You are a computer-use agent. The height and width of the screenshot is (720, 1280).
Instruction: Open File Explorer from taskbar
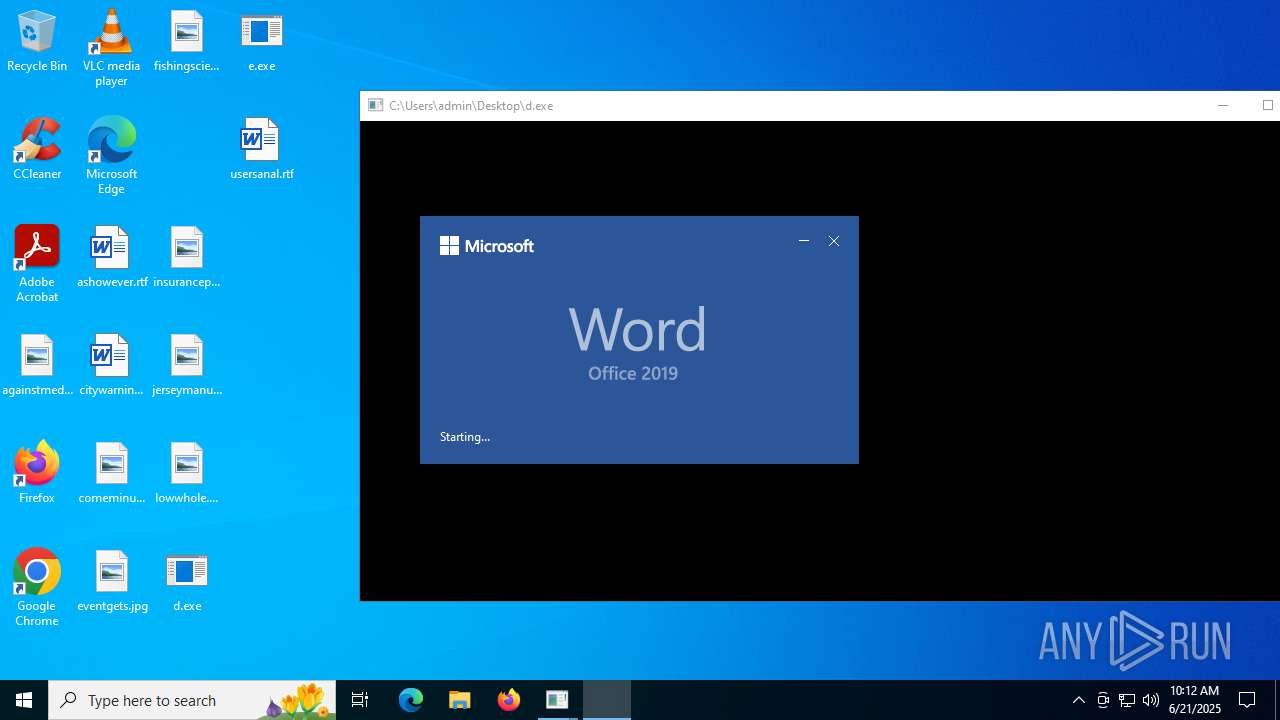coord(459,700)
